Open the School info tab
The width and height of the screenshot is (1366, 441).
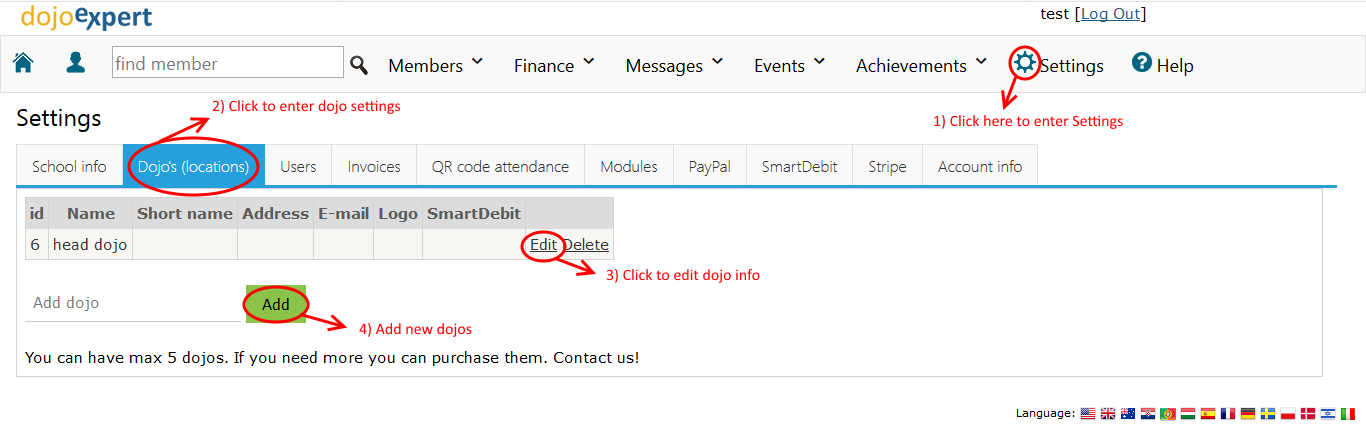click(69, 166)
